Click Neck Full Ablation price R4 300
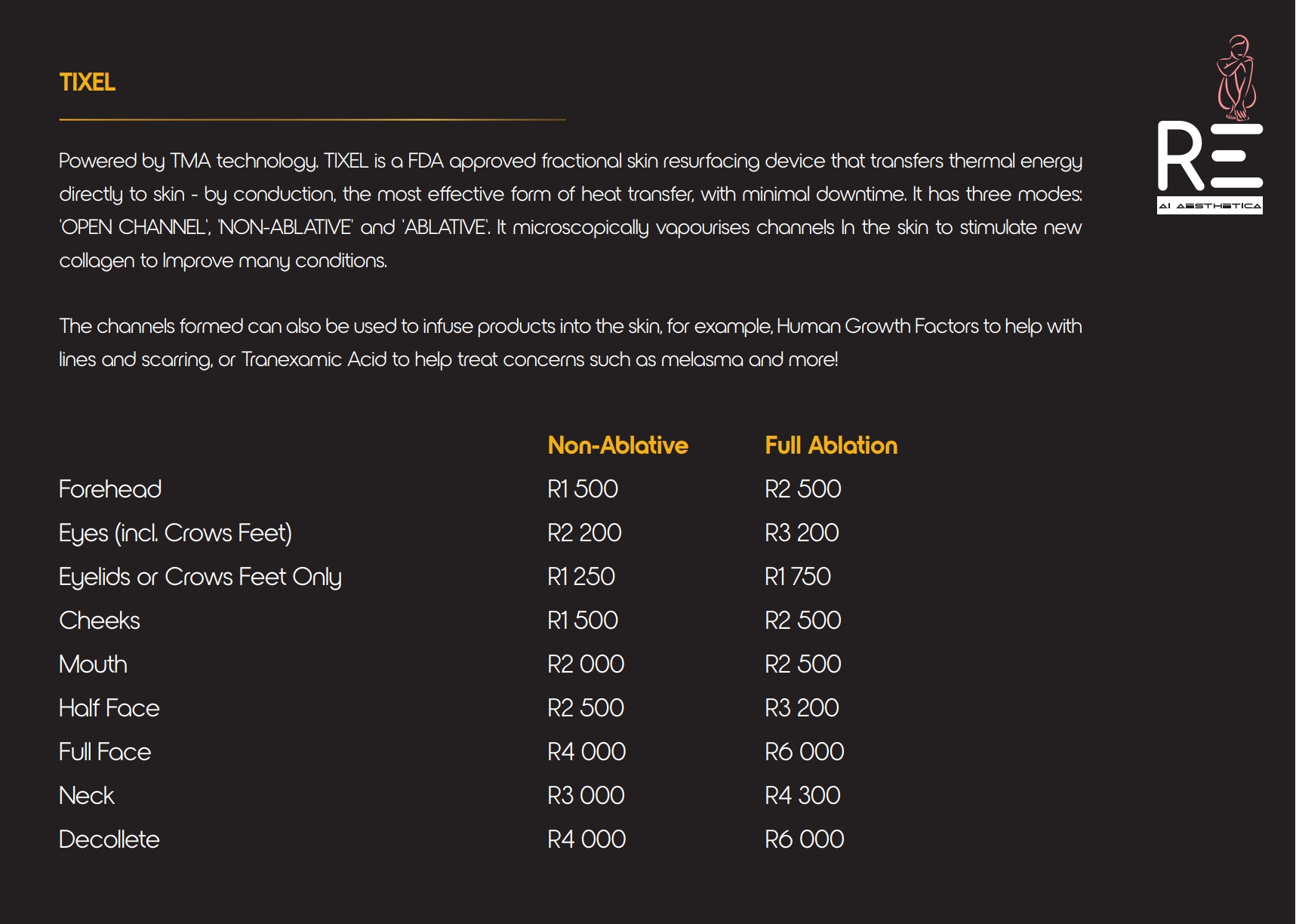 coord(802,796)
